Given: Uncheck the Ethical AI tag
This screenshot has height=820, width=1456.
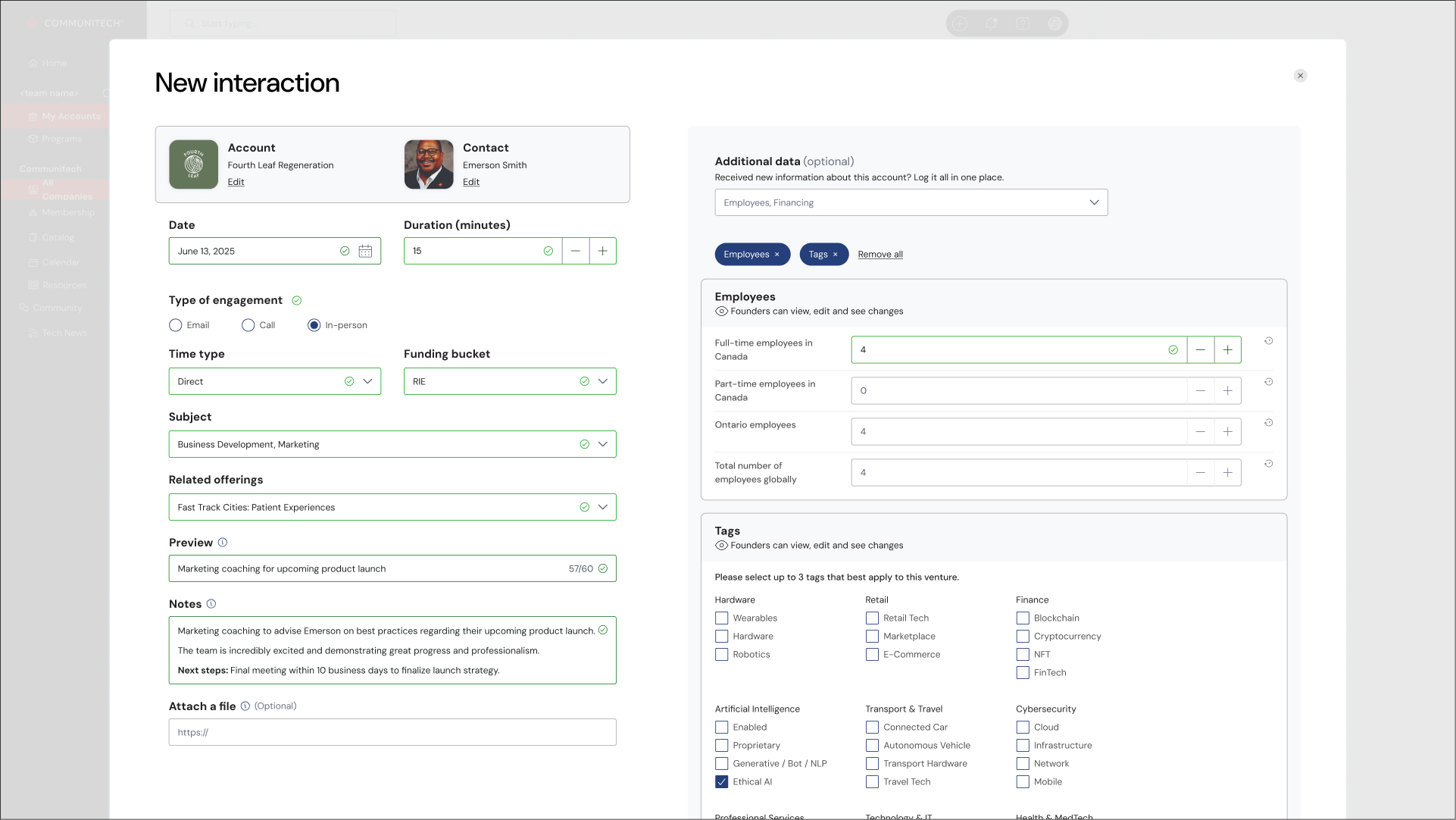Looking at the screenshot, I should click(x=722, y=781).
